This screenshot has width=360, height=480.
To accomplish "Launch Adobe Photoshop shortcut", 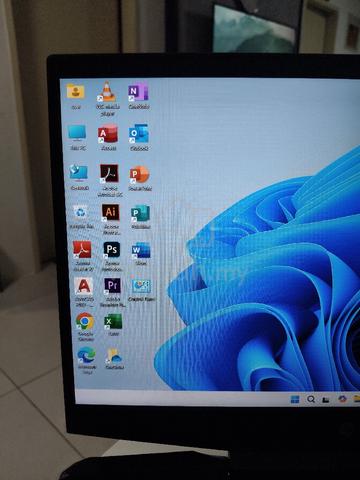I will [x=112, y=250].
